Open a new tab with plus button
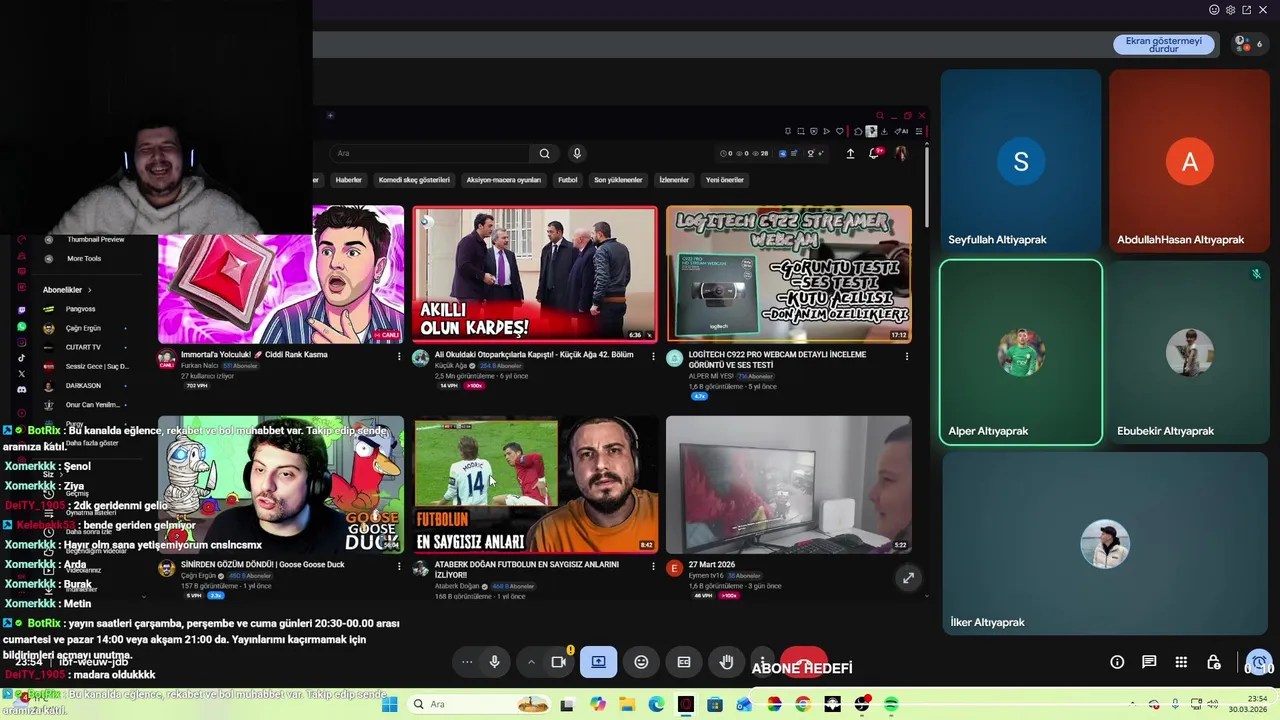The image size is (1280, 720). (x=330, y=116)
